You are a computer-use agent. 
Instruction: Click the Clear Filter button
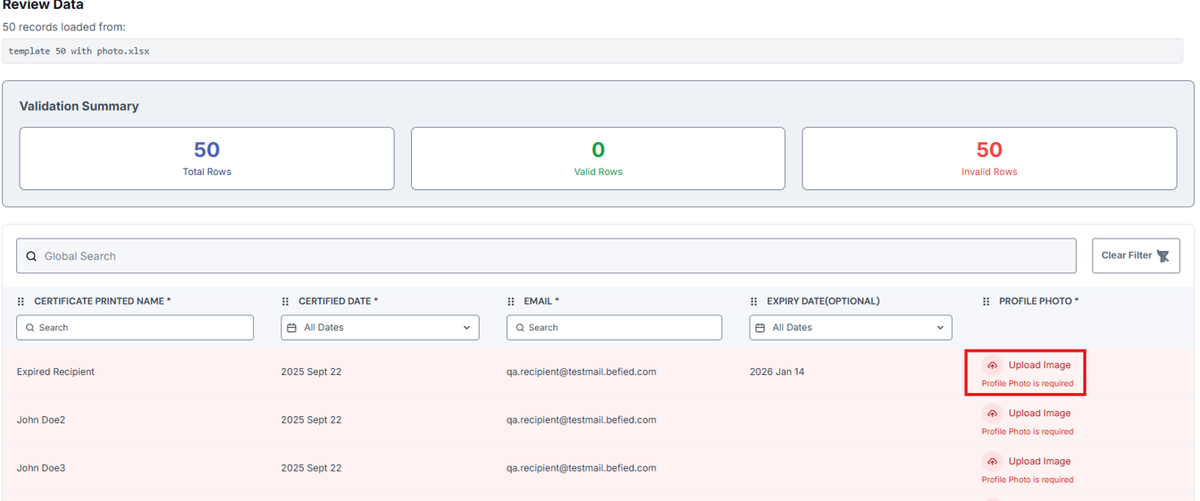tap(1135, 256)
